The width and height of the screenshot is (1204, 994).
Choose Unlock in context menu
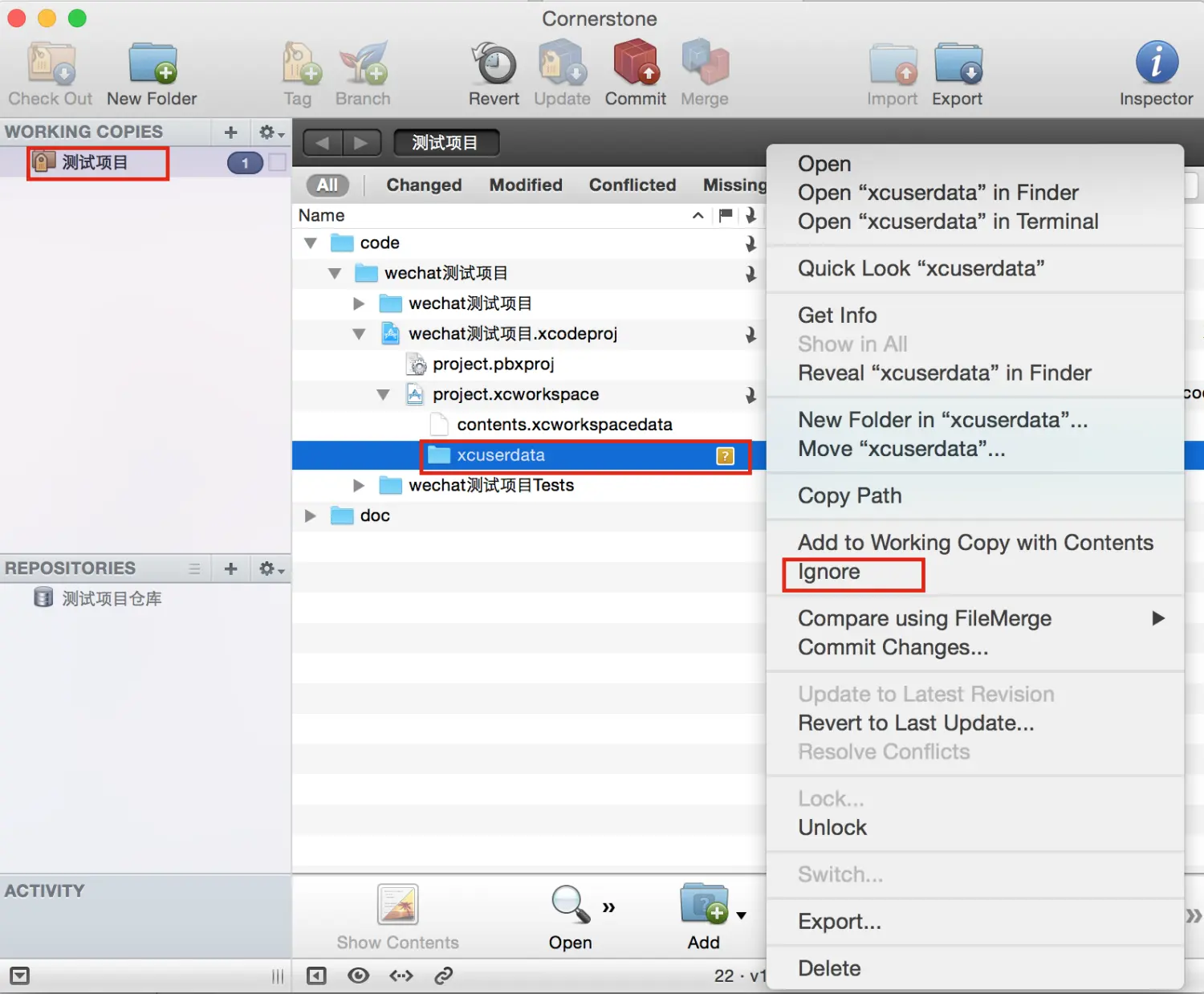(x=974, y=828)
